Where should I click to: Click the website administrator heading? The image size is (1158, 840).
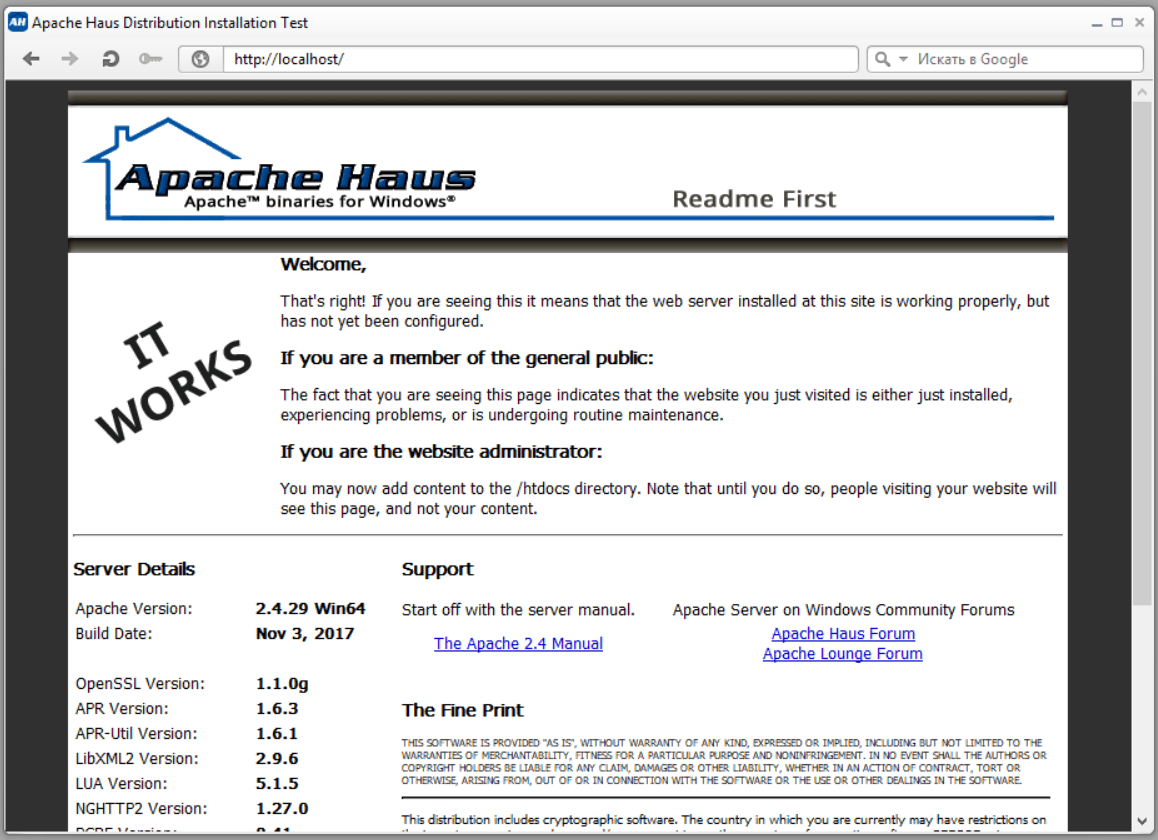point(441,451)
